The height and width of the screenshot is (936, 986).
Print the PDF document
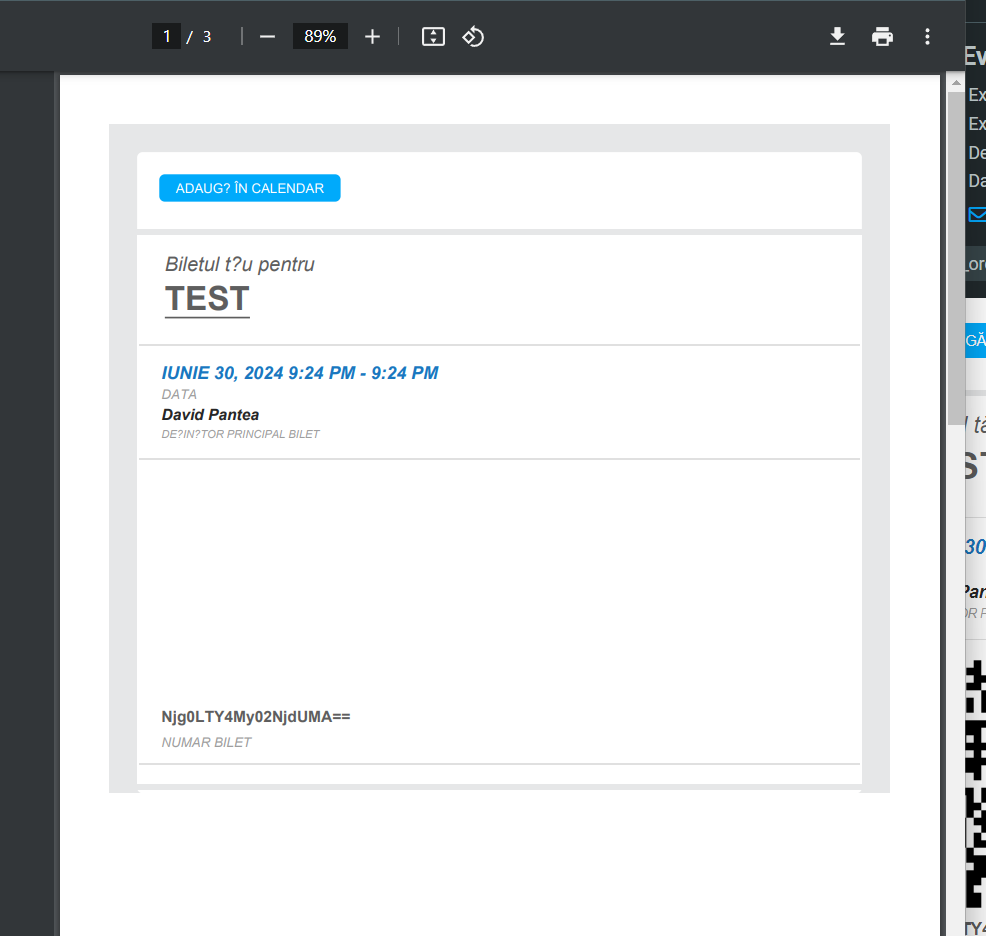[882, 36]
